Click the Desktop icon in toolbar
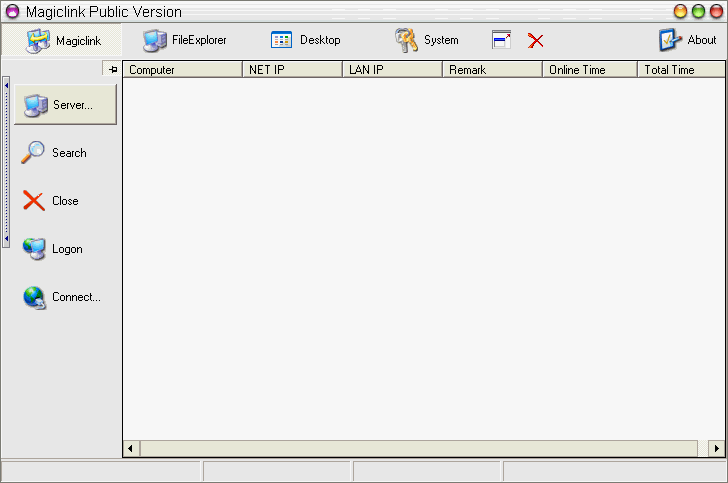The width and height of the screenshot is (728, 483). tap(281, 40)
